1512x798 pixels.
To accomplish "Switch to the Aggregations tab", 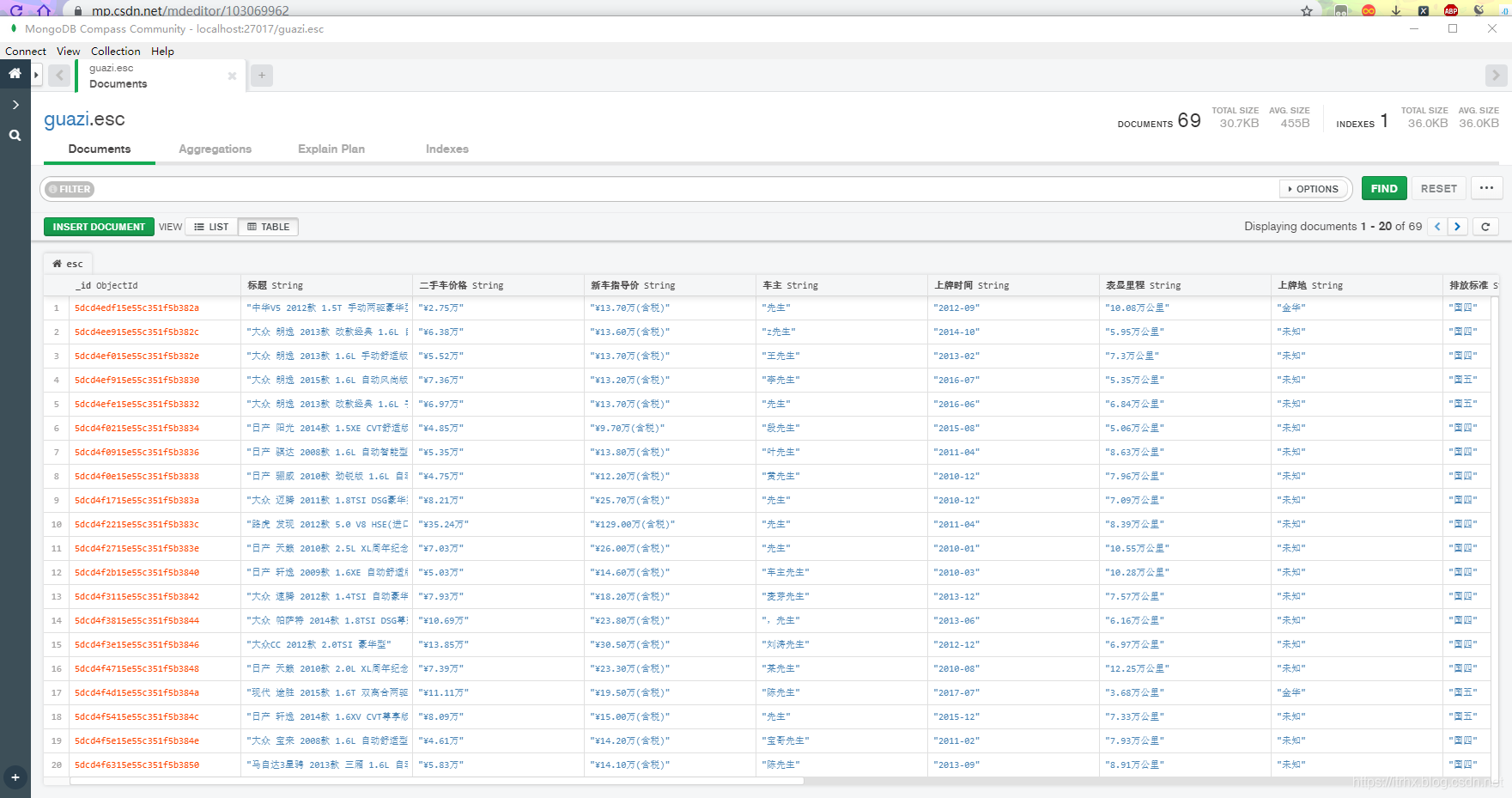I will pos(216,149).
